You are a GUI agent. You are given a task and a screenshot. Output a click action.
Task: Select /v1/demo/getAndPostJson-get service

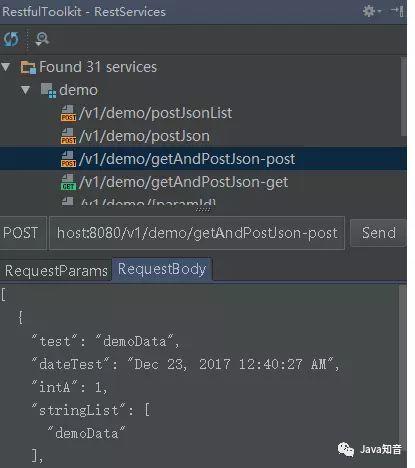coord(184,182)
